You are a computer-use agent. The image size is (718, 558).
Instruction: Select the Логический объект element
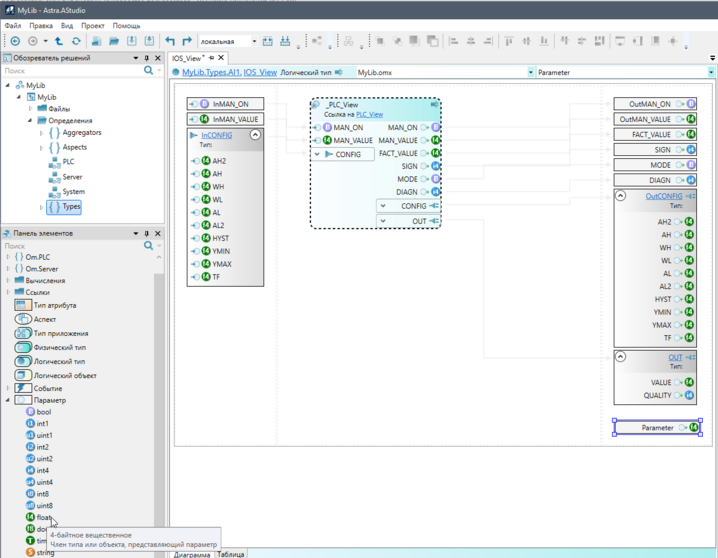click(65, 375)
